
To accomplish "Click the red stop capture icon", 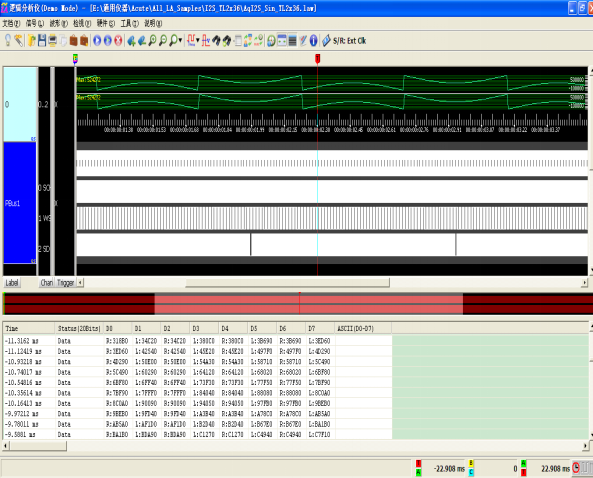I will [118, 40].
